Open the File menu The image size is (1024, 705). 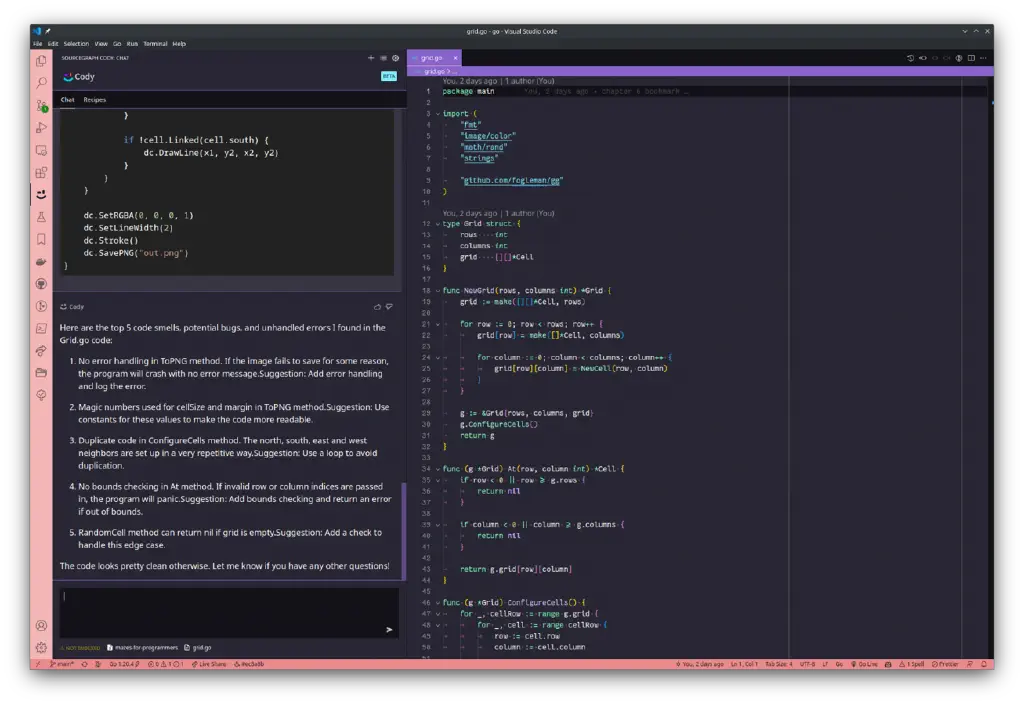tap(38, 44)
